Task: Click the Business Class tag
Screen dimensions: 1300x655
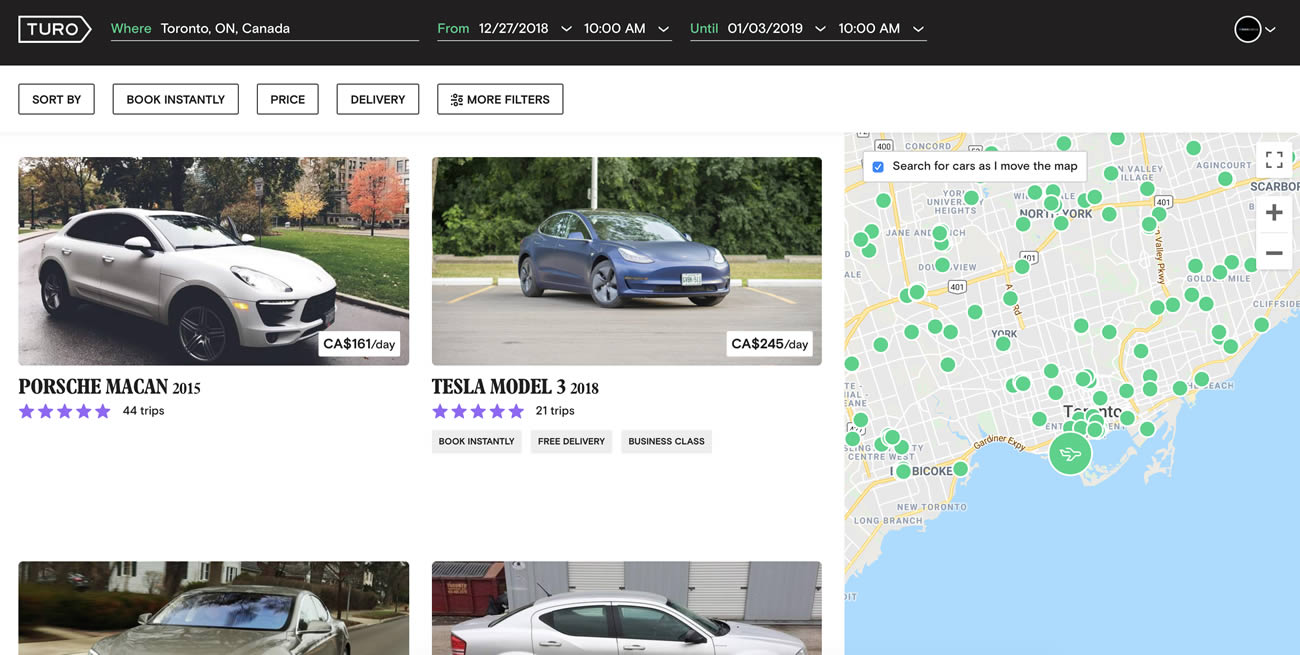Action: [x=666, y=441]
